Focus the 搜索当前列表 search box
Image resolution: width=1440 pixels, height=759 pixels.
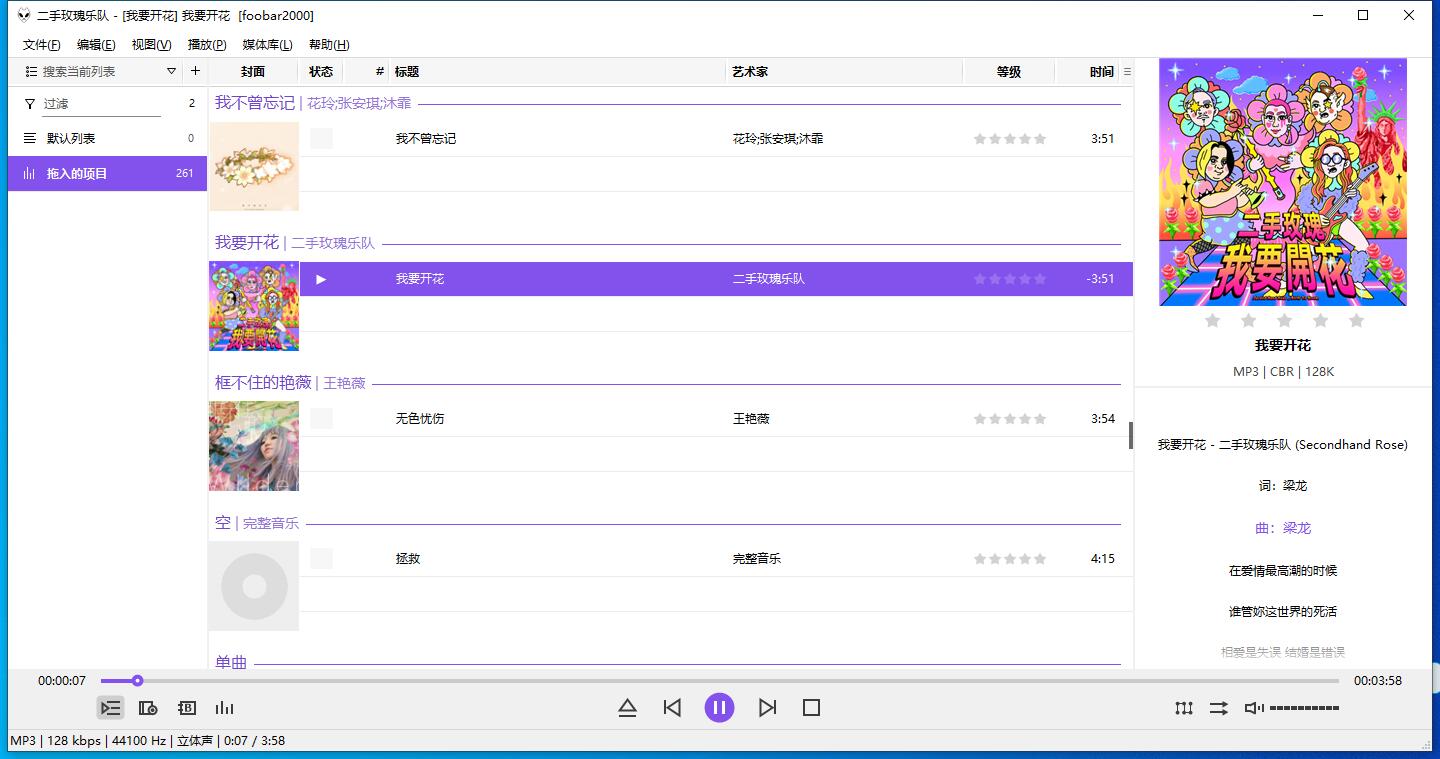(100, 72)
